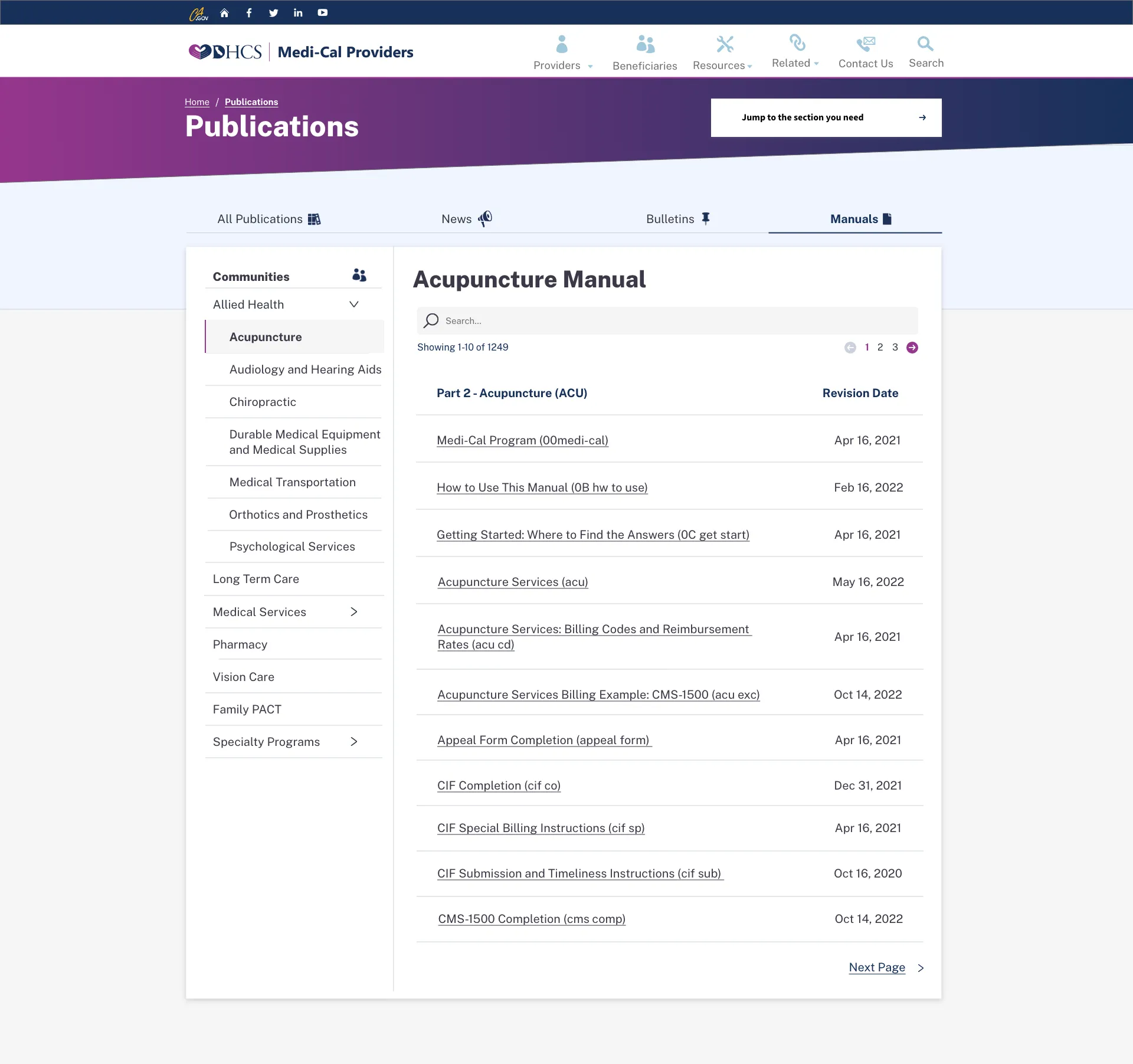Image resolution: width=1133 pixels, height=1064 pixels.
Task: Expand the Medical Services section
Action: coord(354,612)
